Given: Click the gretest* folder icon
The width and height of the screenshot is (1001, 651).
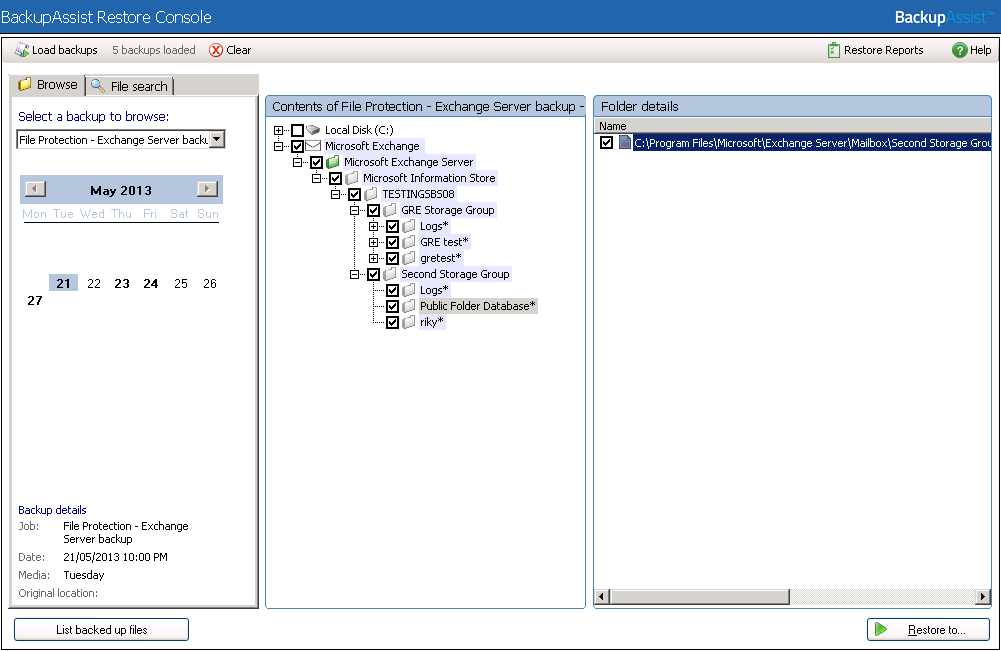Looking at the screenshot, I should coord(409,258).
